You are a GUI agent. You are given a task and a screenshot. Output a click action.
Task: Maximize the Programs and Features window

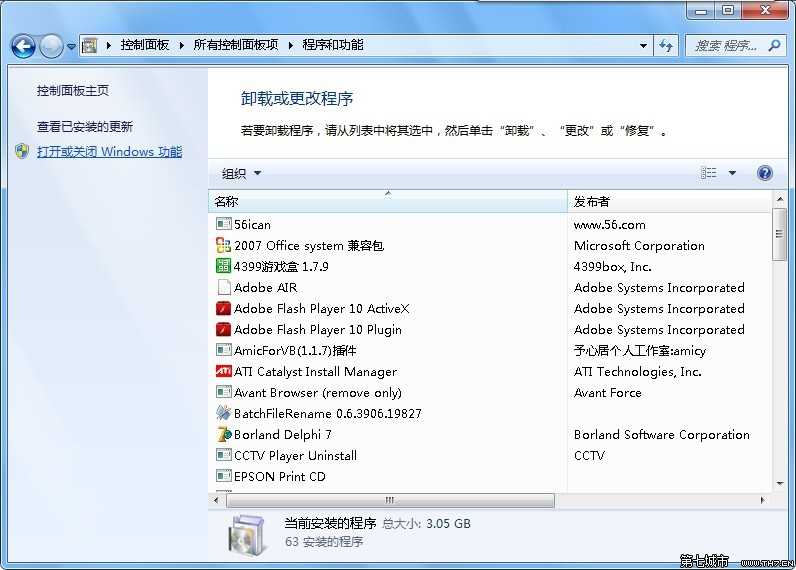(x=728, y=11)
